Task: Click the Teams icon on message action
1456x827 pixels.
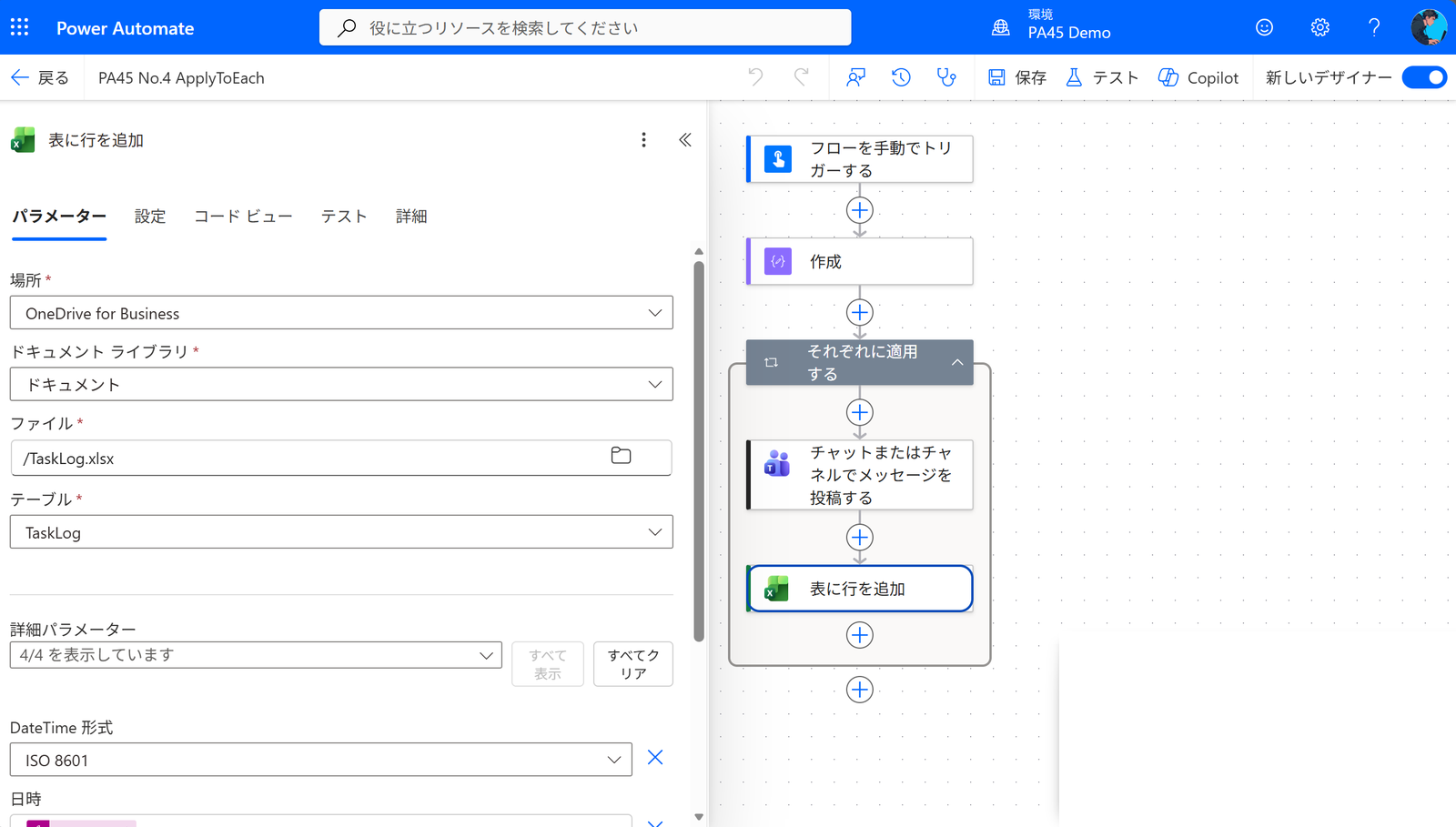Action: click(777, 464)
